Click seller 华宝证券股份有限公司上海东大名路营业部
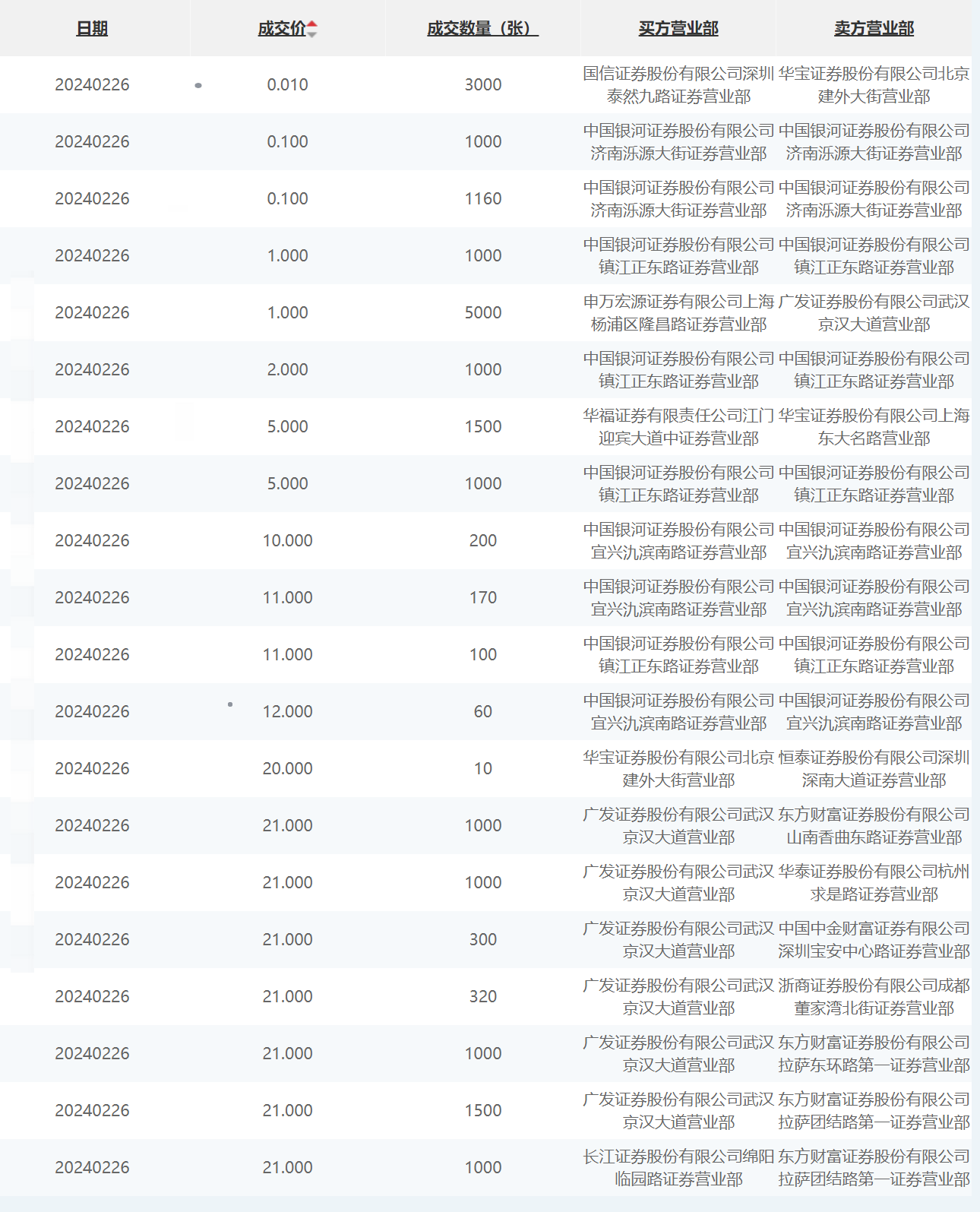 [x=874, y=427]
